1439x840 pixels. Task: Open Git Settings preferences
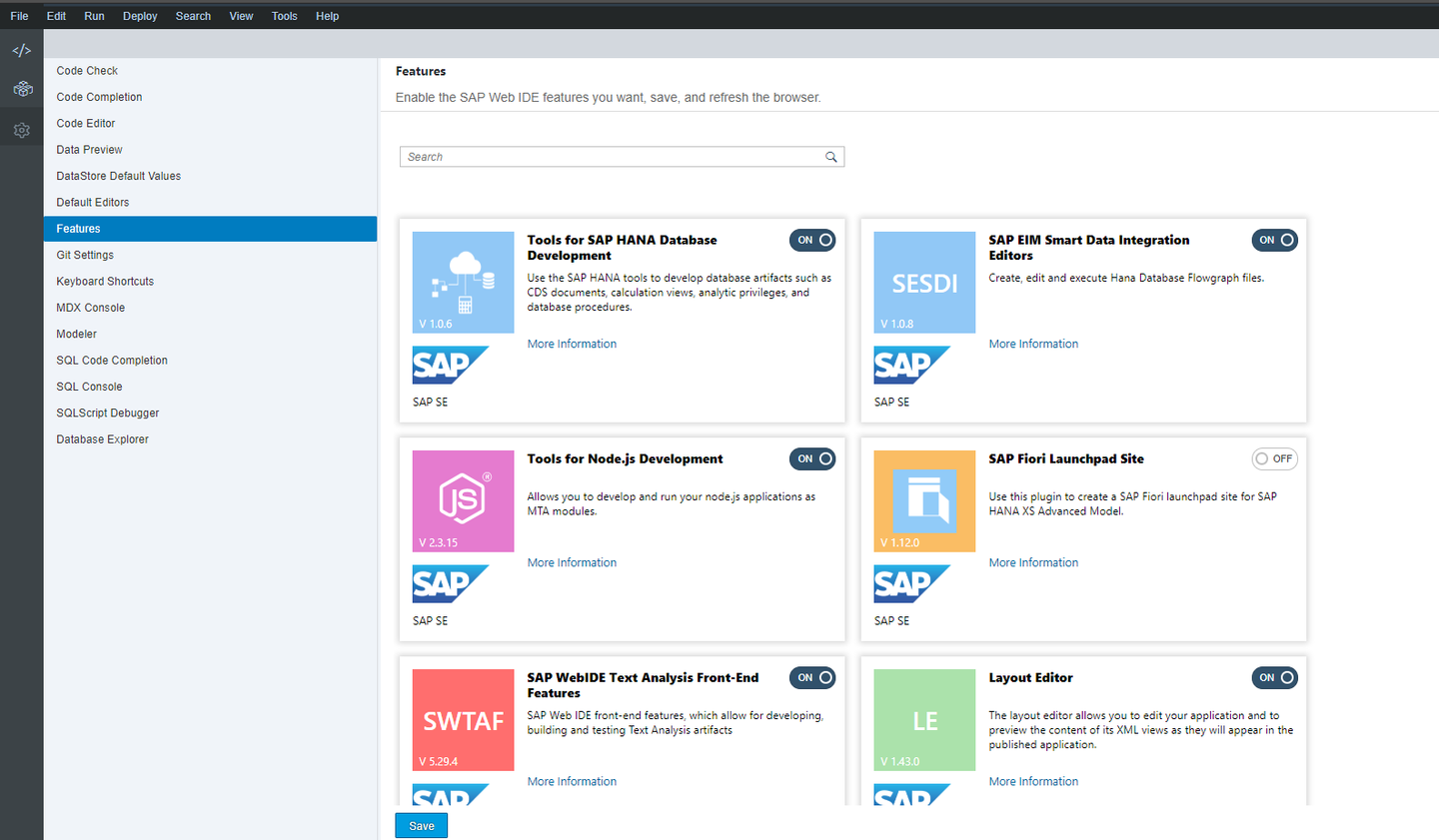coord(210,255)
